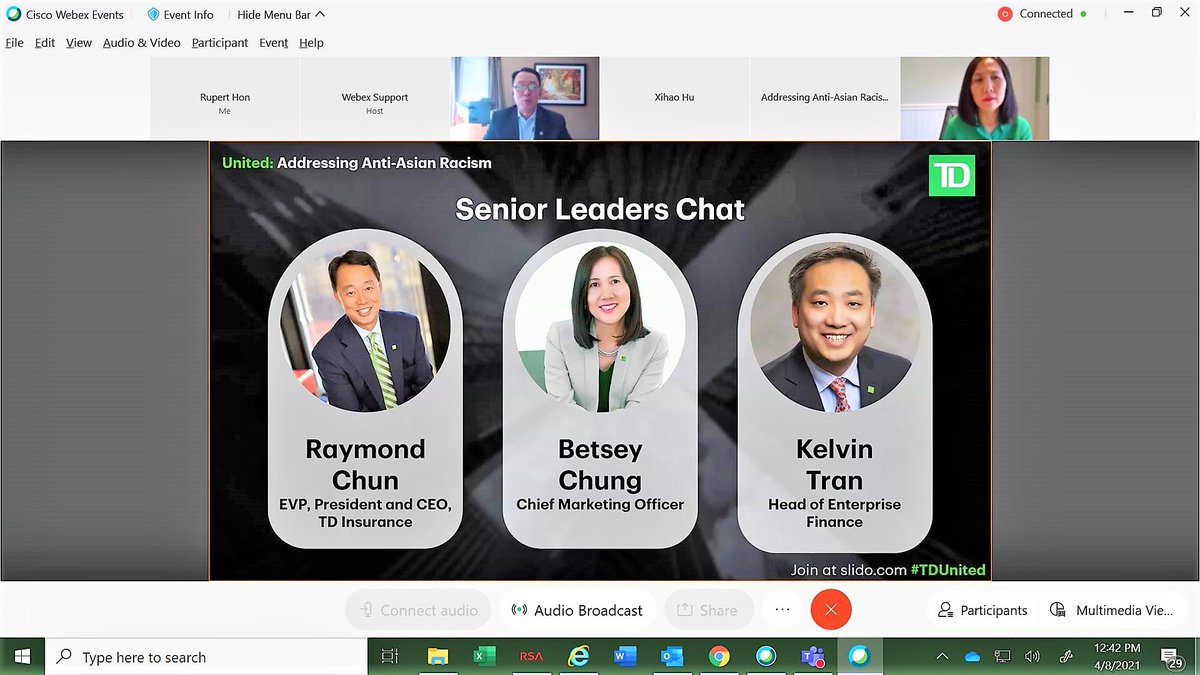Click the Cisco Webex Events logo icon
1200x675 pixels.
click(x=14, y=14)
